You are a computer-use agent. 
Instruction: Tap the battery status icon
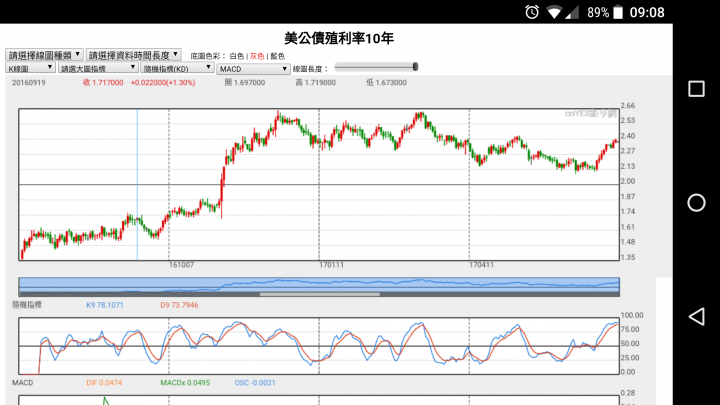click(x=621, y=12)
